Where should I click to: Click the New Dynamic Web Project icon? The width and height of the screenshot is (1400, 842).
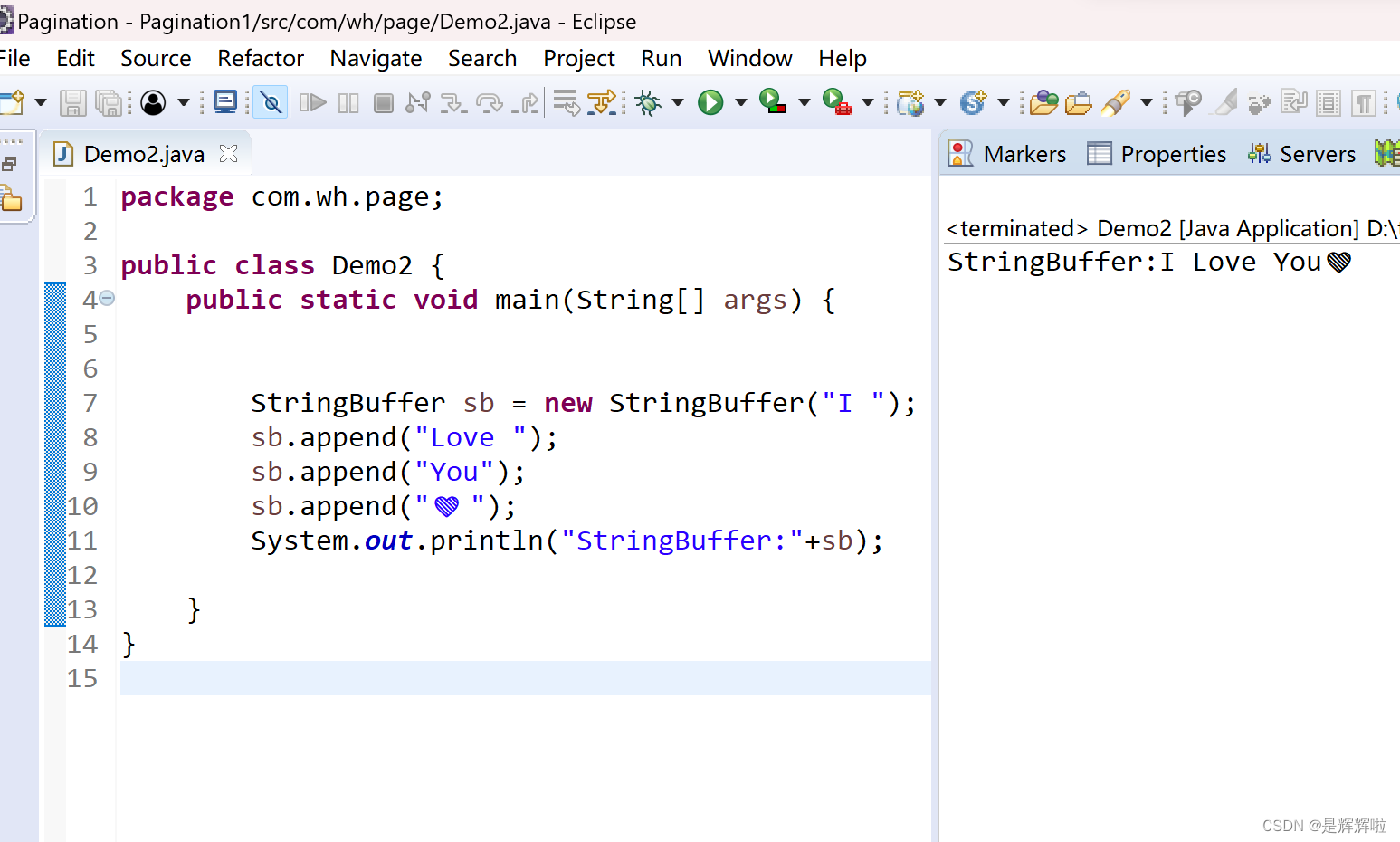910,102
